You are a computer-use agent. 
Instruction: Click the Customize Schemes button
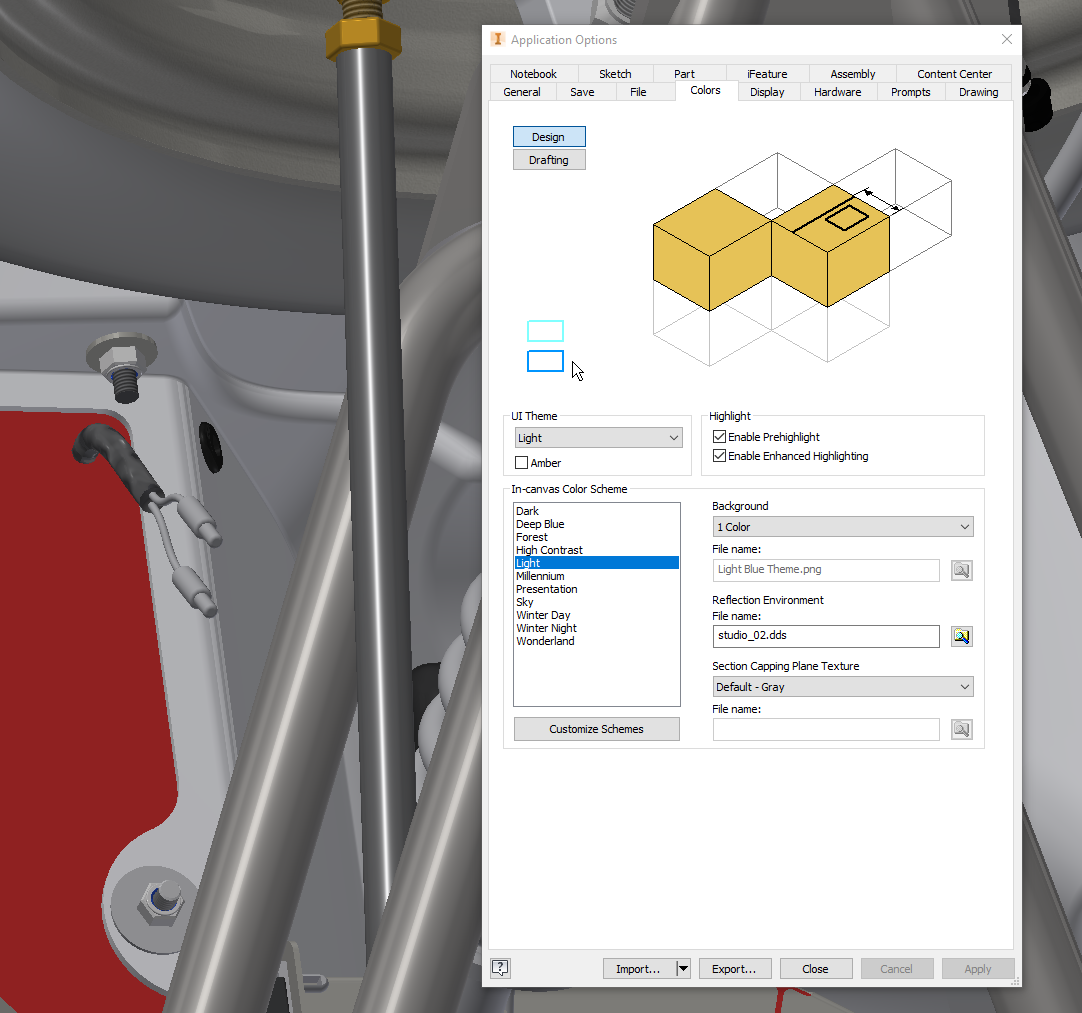click(x=596, y=729)
